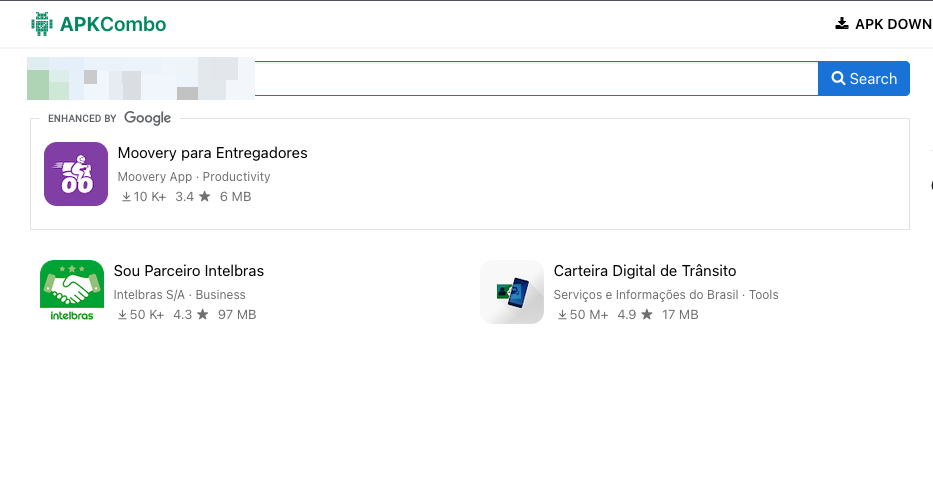This screenshot has width=933, height=502.
Task: Click the Moovery App · Productivity text
Action: [194, 177]
